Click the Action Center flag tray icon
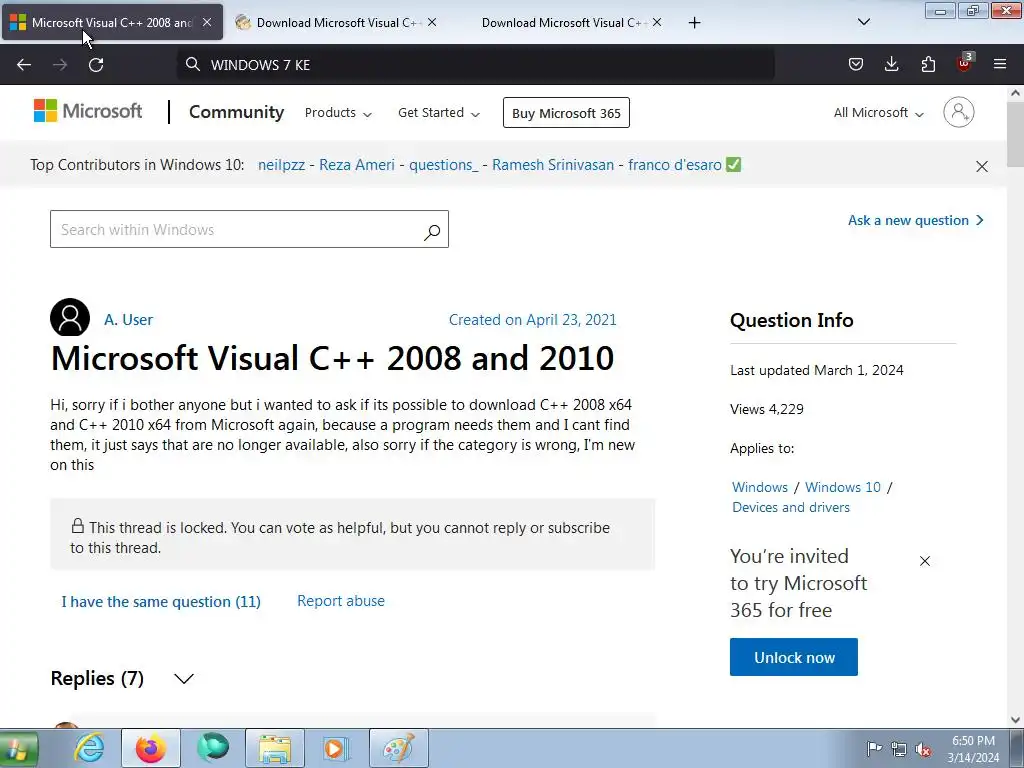Image resolution: width=1024 pixels, height=768 pixels. [x=874, y=749]
